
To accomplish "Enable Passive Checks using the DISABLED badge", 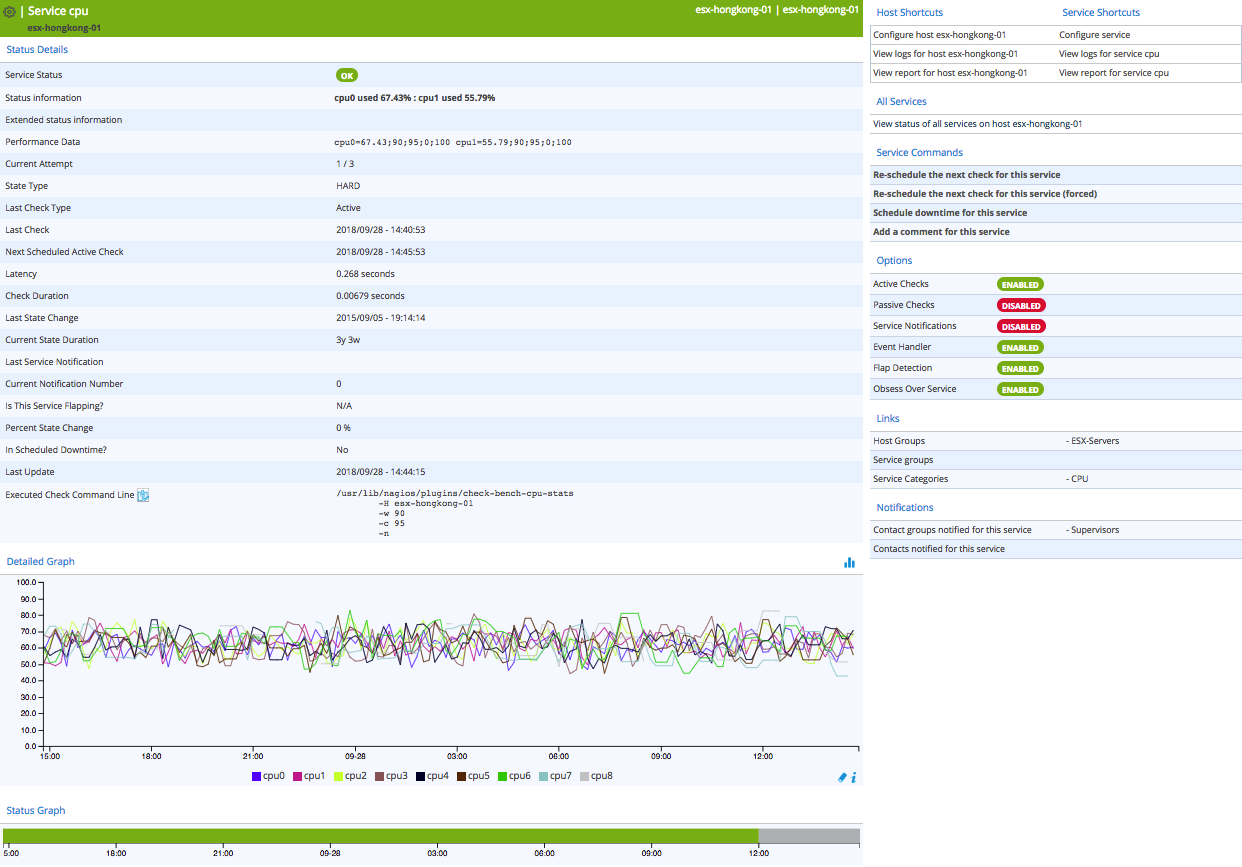I will [x=1019, y=306].
